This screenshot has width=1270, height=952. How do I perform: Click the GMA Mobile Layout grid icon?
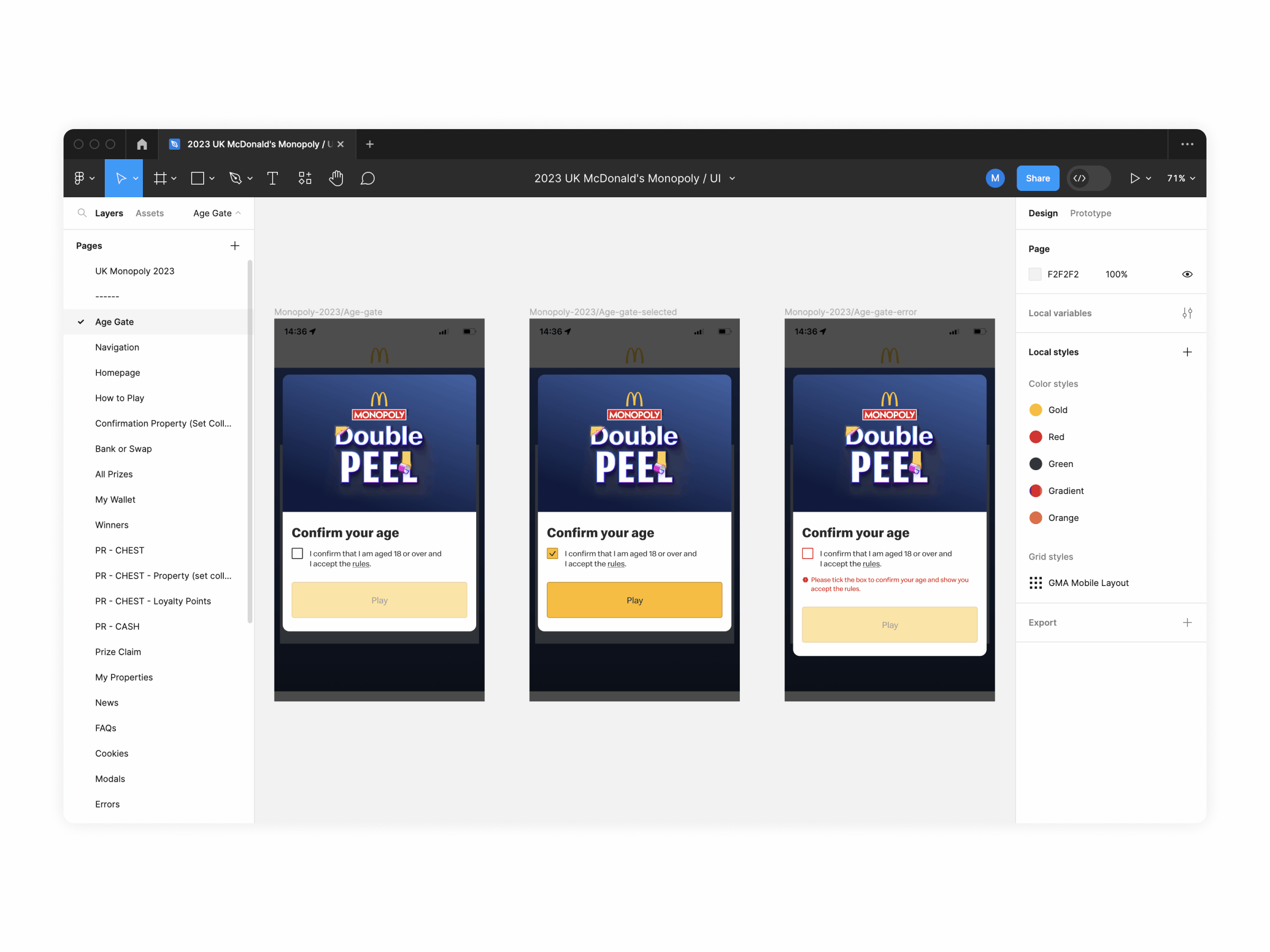click(x=1035, y=583)
